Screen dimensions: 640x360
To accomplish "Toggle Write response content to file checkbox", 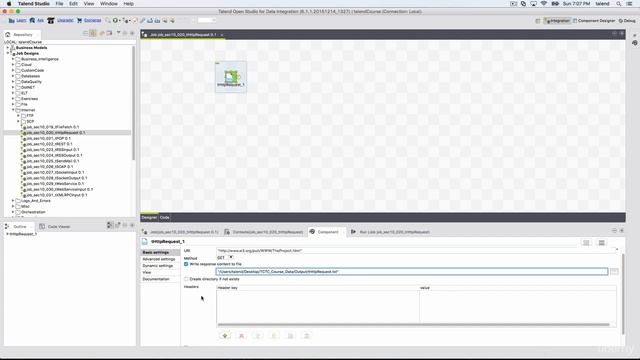I will click(x=186, y=264).
